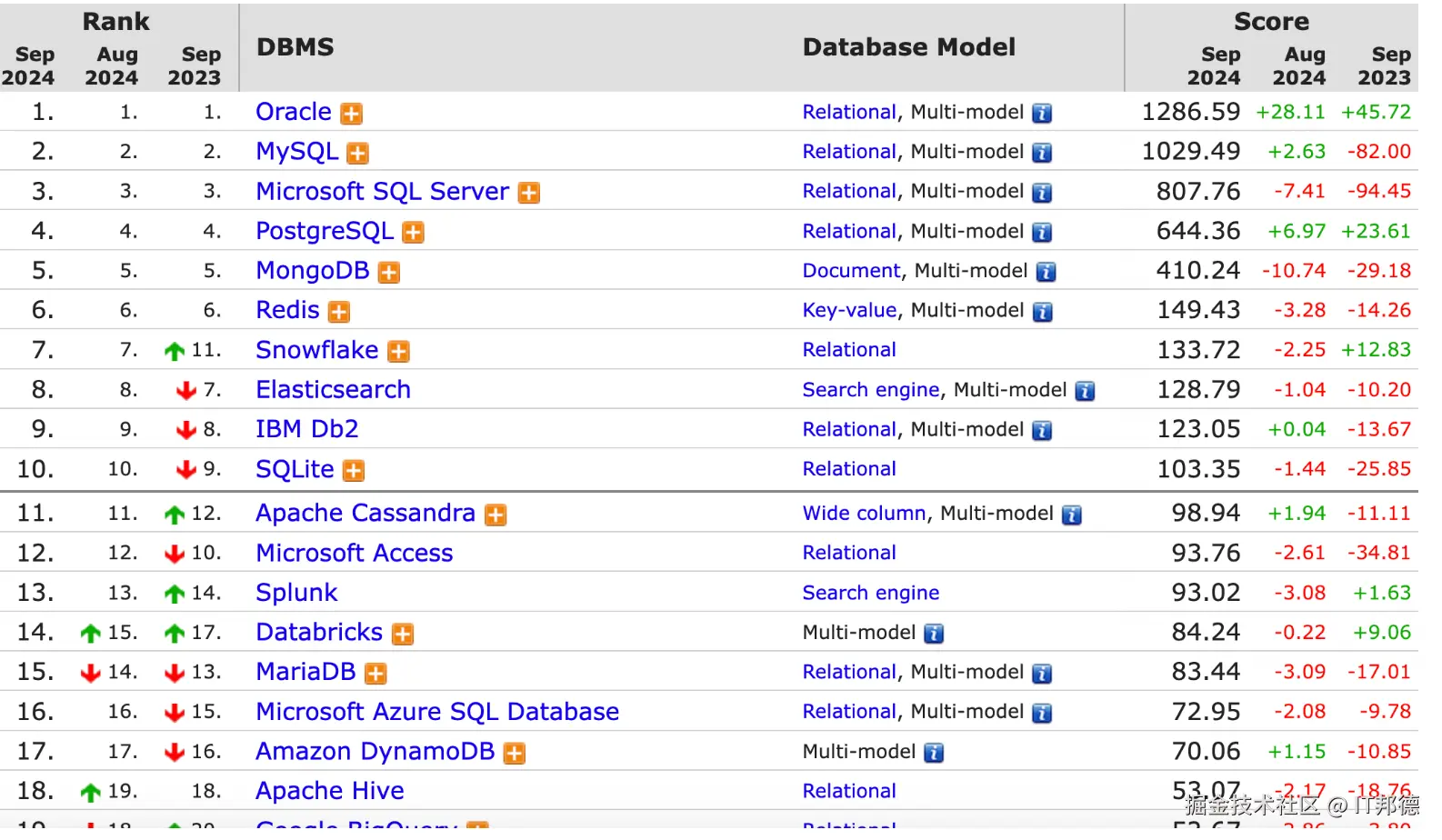This screenshot has width=1442, height=840.
Task: Click the plus icon next to Amazon DynamoDB
Action: click(x=515, y=754)
